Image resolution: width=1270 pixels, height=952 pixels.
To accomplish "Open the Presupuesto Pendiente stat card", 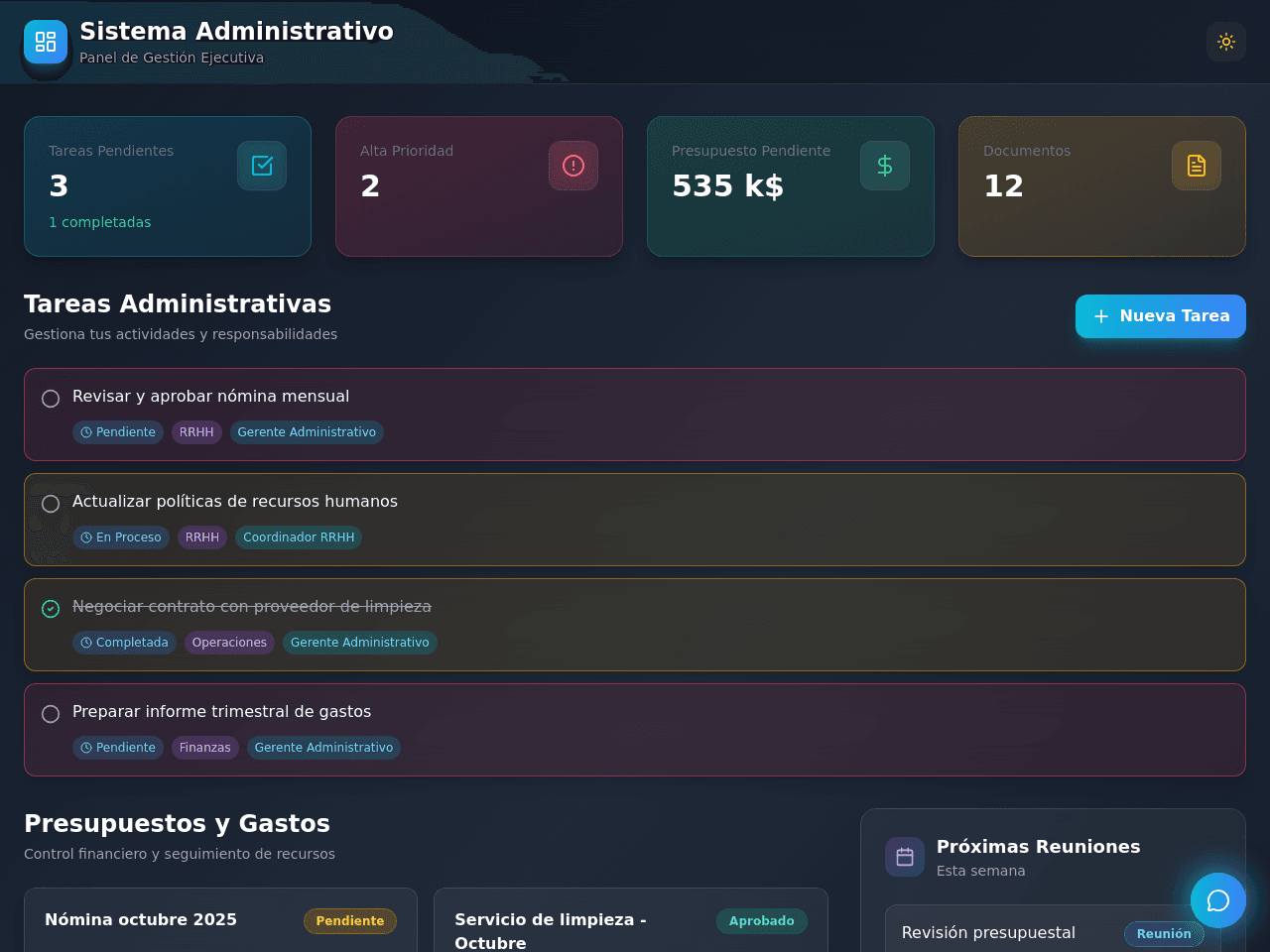I will click(x=791, y=186).
